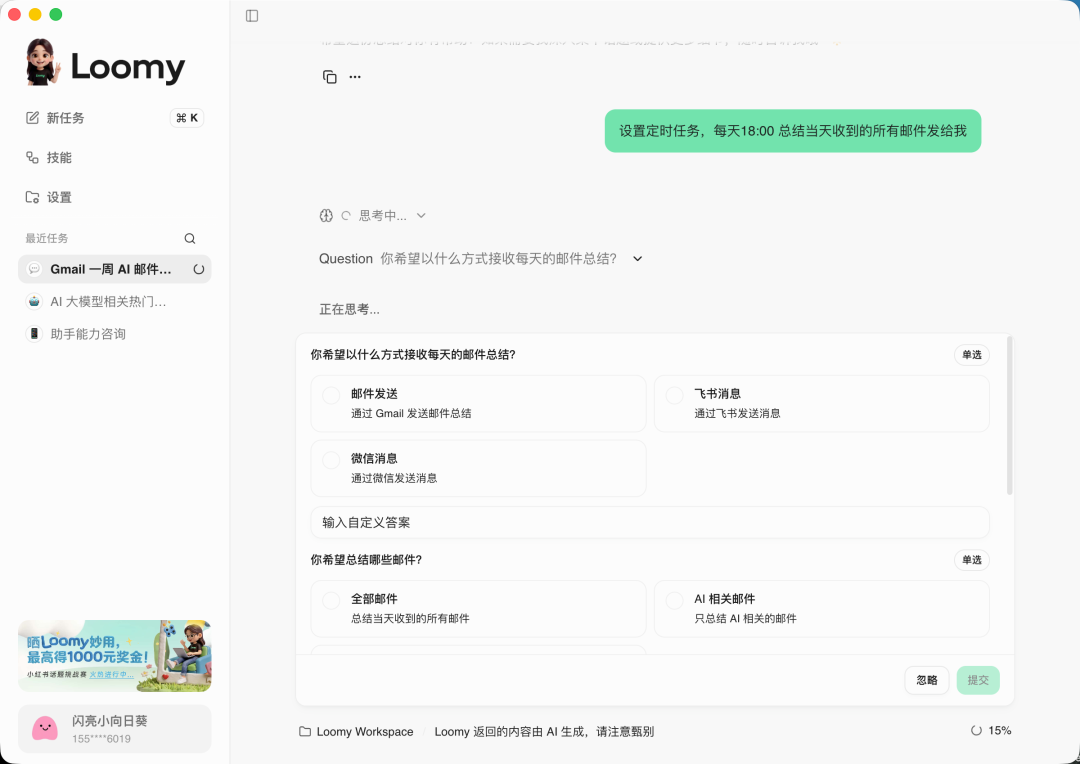Click the copy message icon
Screen dimensions: 1080x764
click(330, 77)
